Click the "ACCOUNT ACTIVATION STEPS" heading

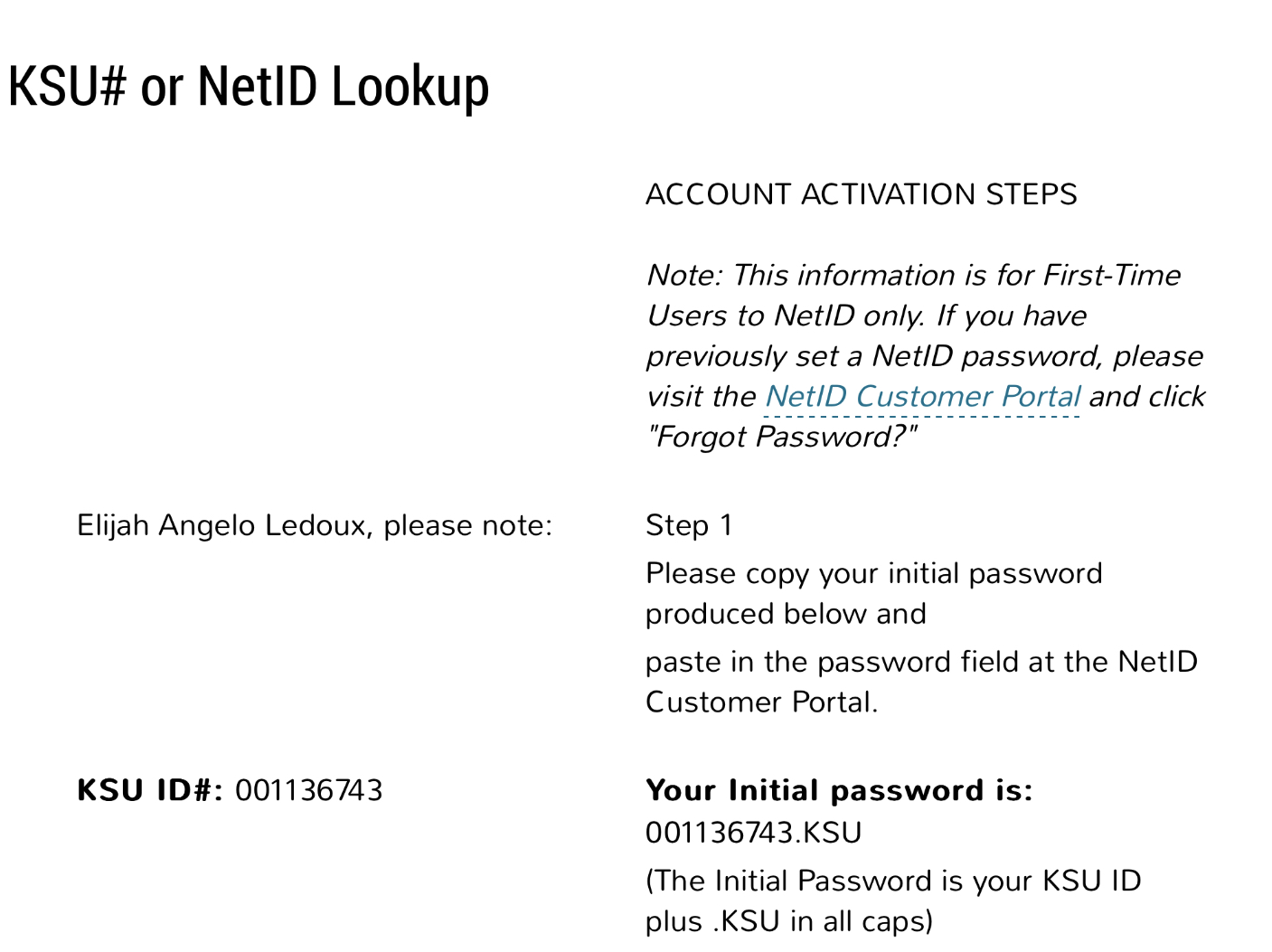[x=861, y=194]
